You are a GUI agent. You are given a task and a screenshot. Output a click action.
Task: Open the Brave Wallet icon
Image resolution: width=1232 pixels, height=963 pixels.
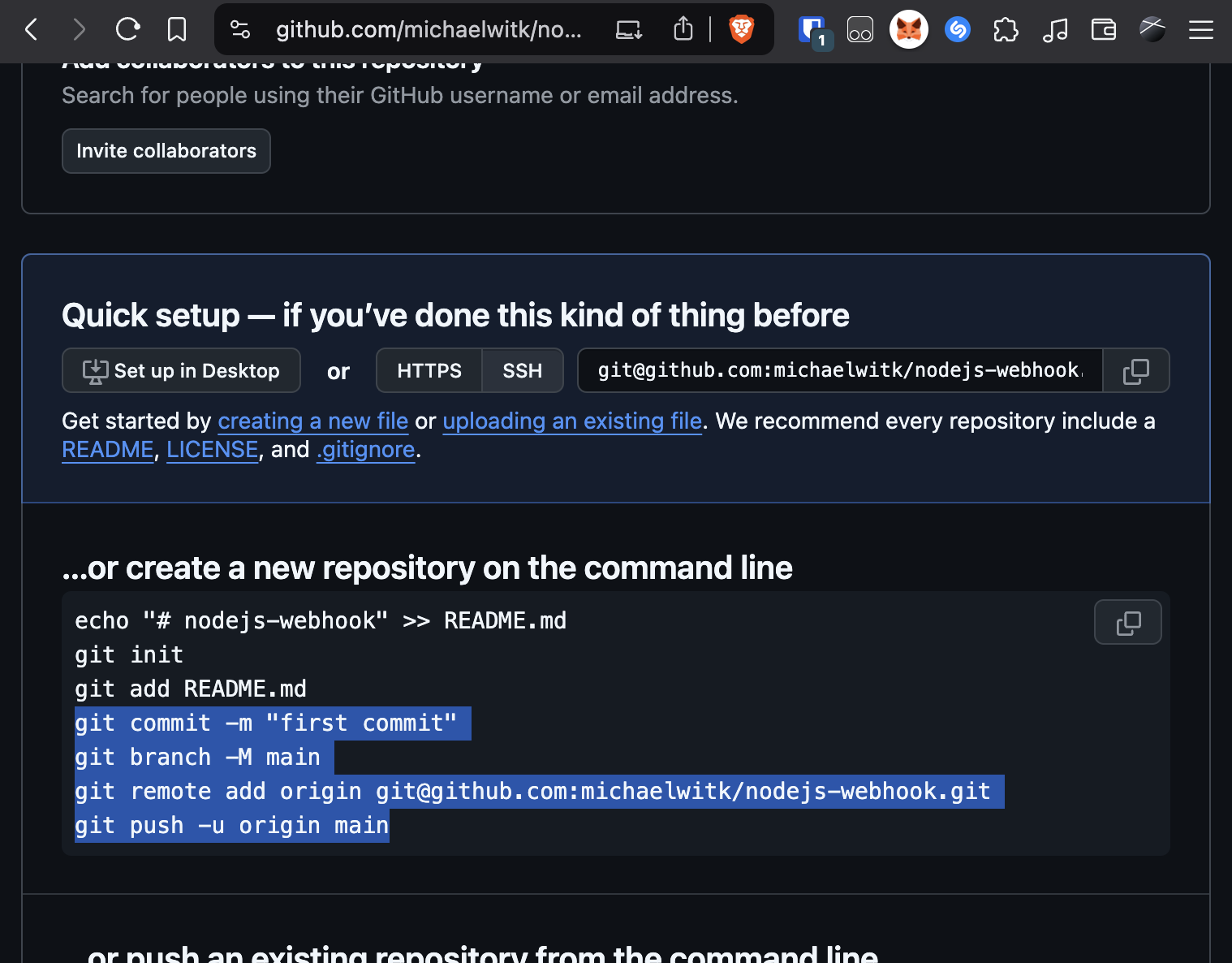[x=1104, y=30]
